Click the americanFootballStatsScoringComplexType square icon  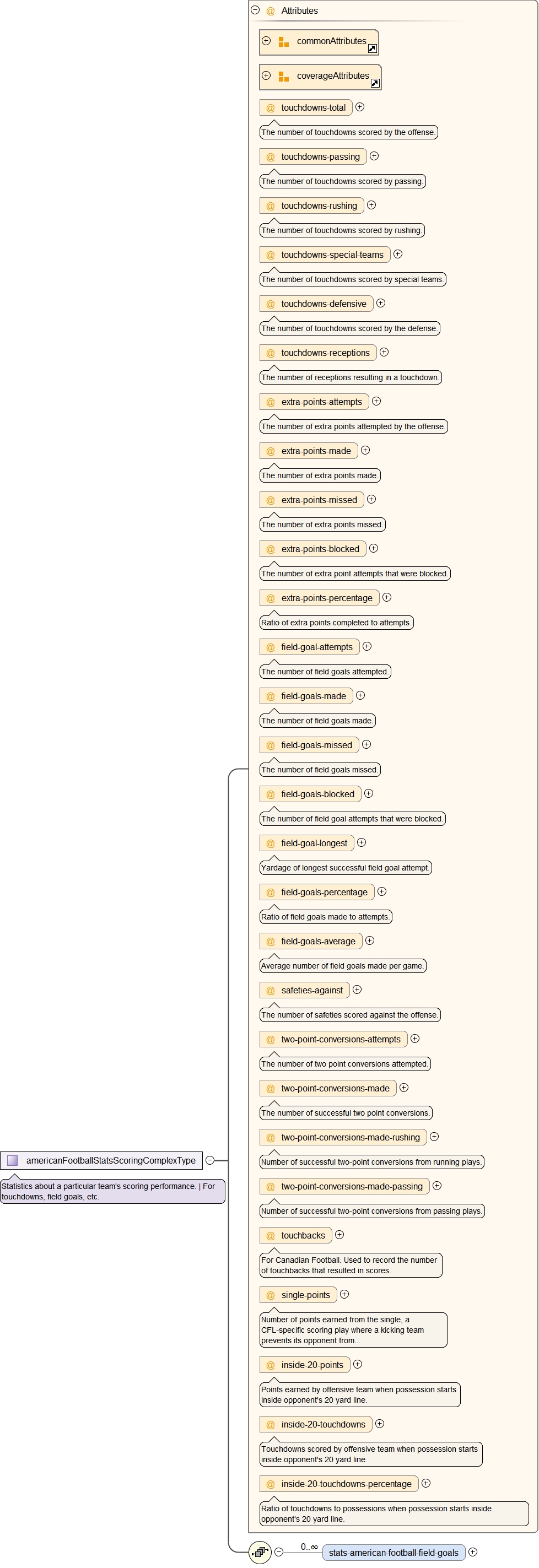coord(13,1160)
